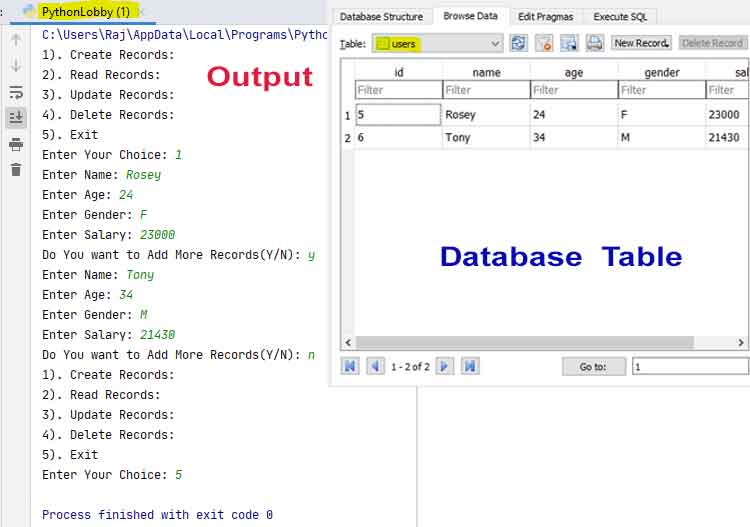750x527 pixels.
Task: Click the Down the Stack Trace arrow
Action: click(16, 65)
